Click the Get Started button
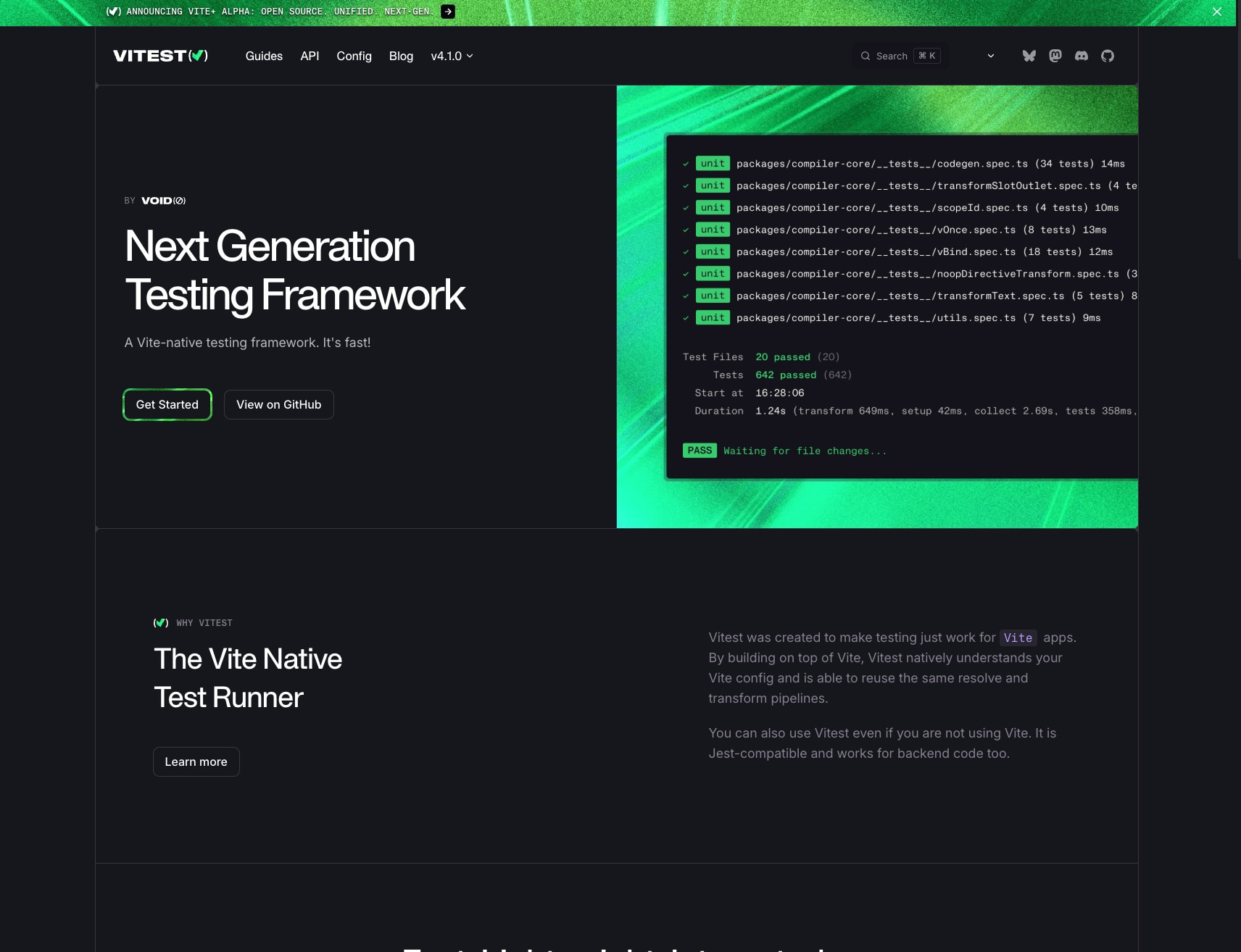 [x=167, y=404]
